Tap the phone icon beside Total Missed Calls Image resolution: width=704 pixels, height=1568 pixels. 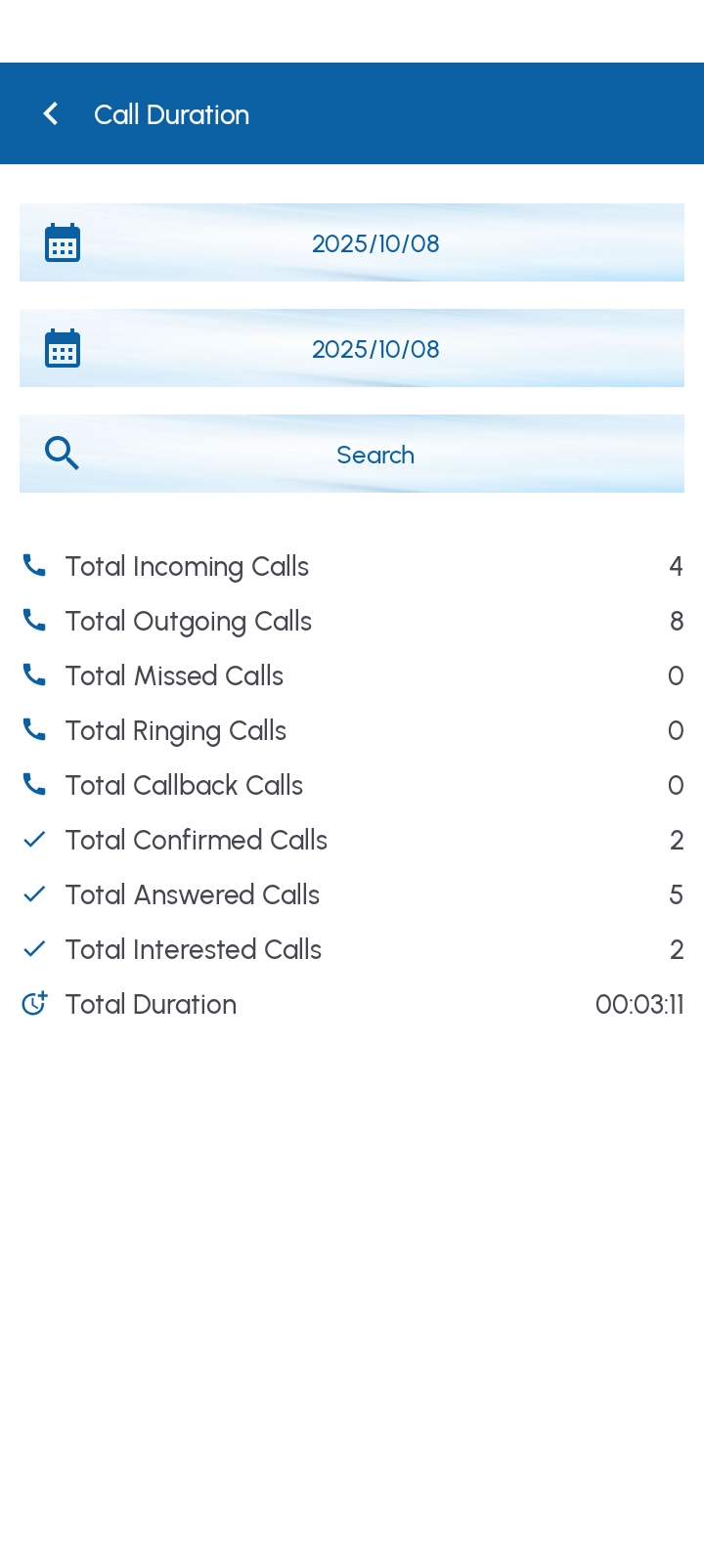tap(34, 675)
